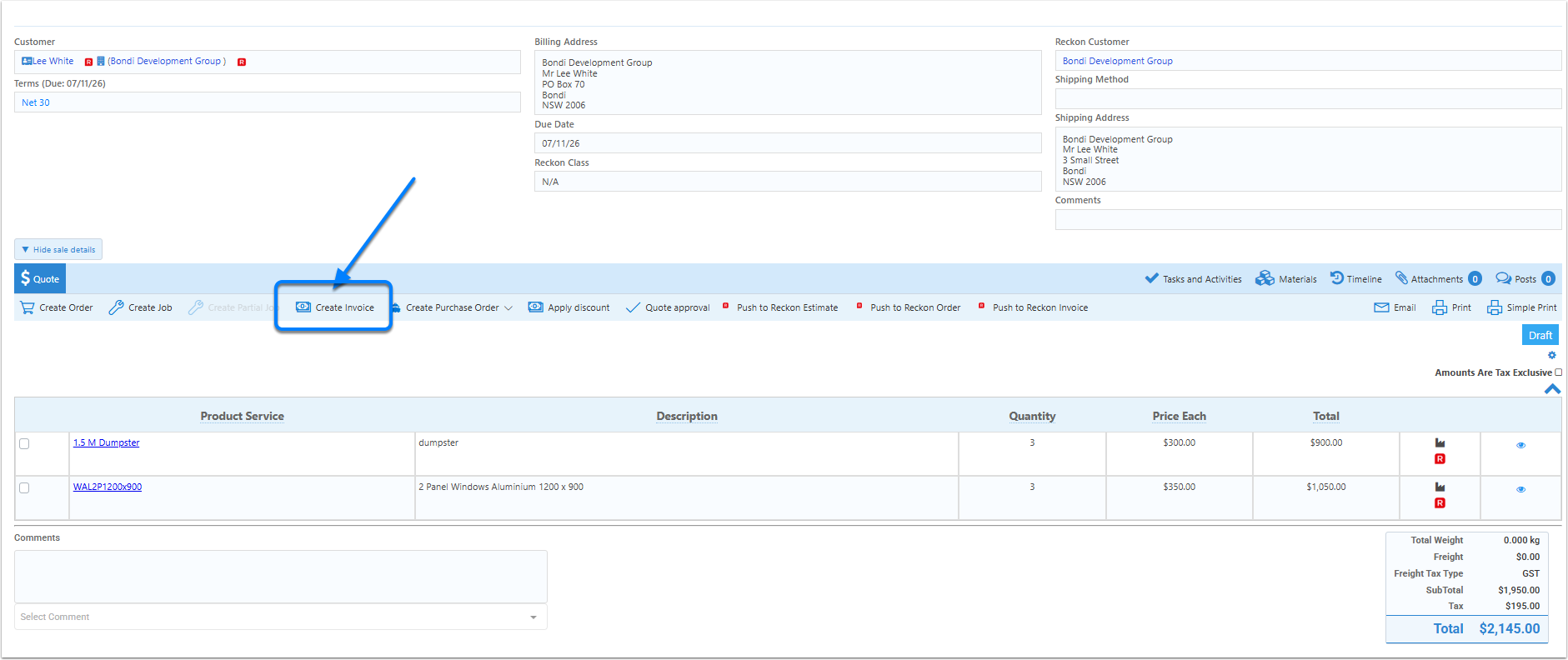Toggle the eye icon for WAL2P1200x900 row
1568x660 pixels.
pos(1520,489)
